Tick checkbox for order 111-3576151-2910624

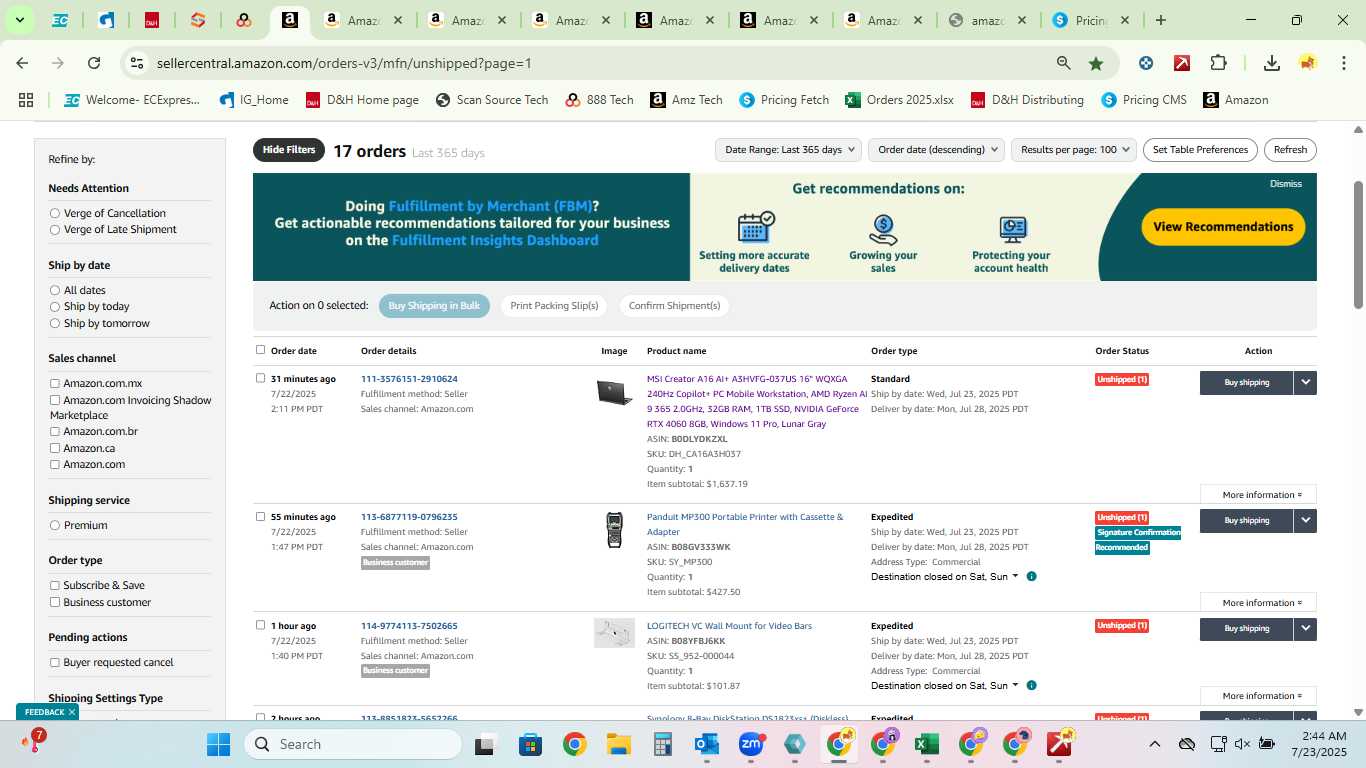261,378
